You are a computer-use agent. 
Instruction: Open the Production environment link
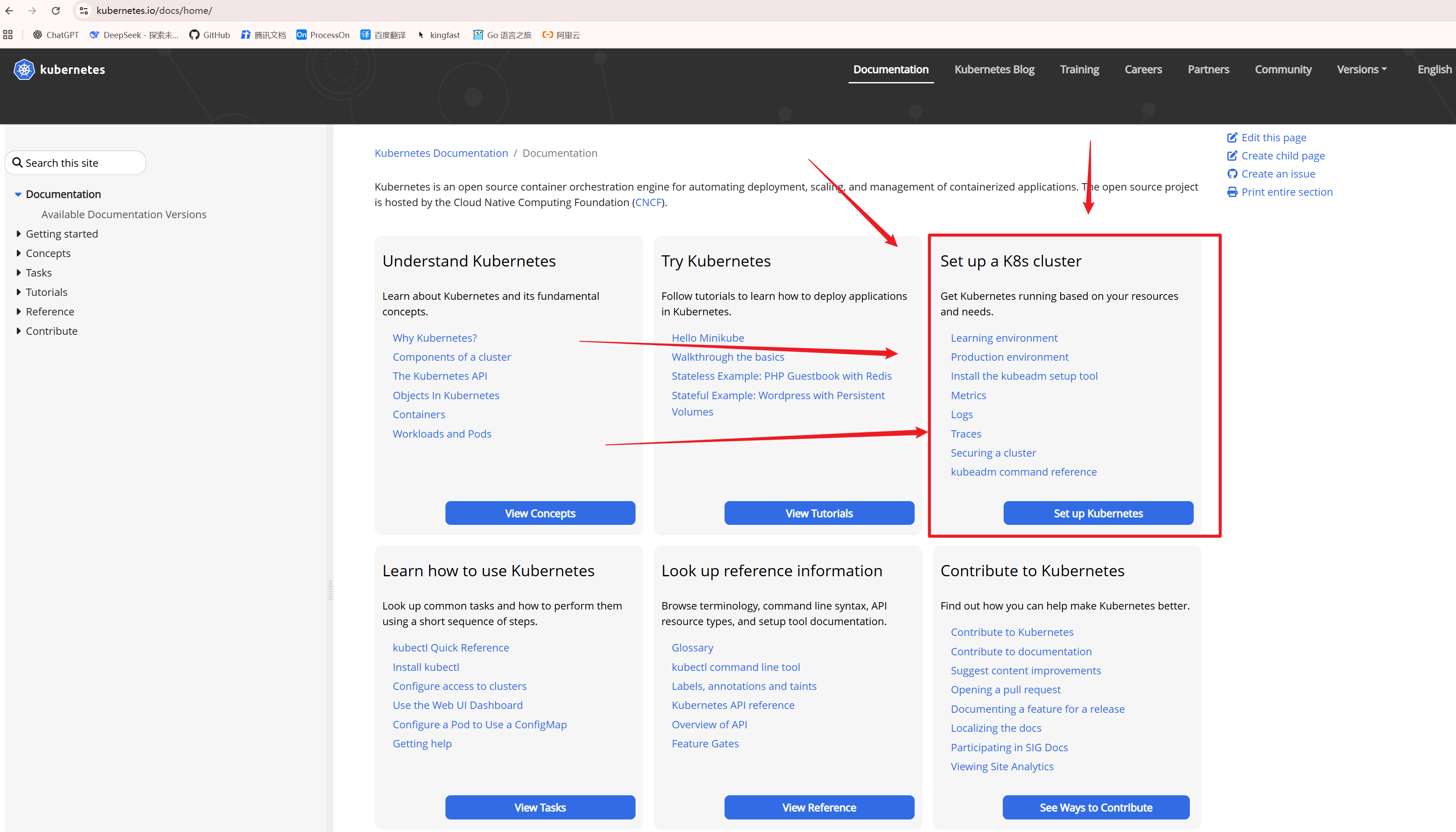(x=1010, y=356)
